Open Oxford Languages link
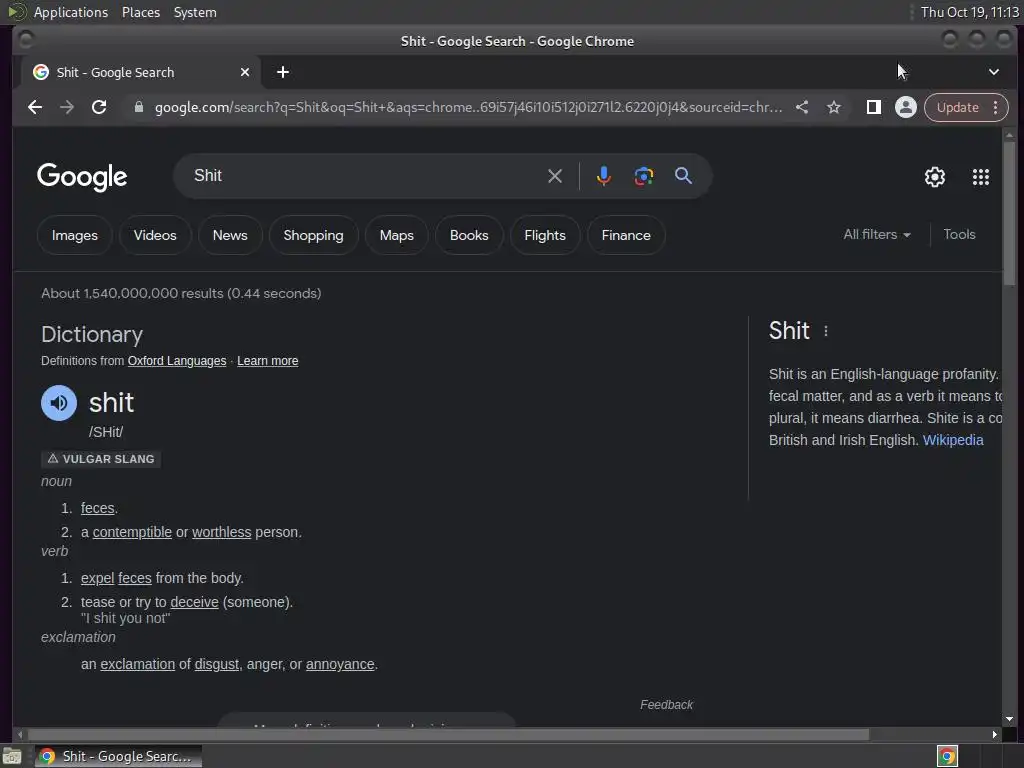 [x=177, y=361]
